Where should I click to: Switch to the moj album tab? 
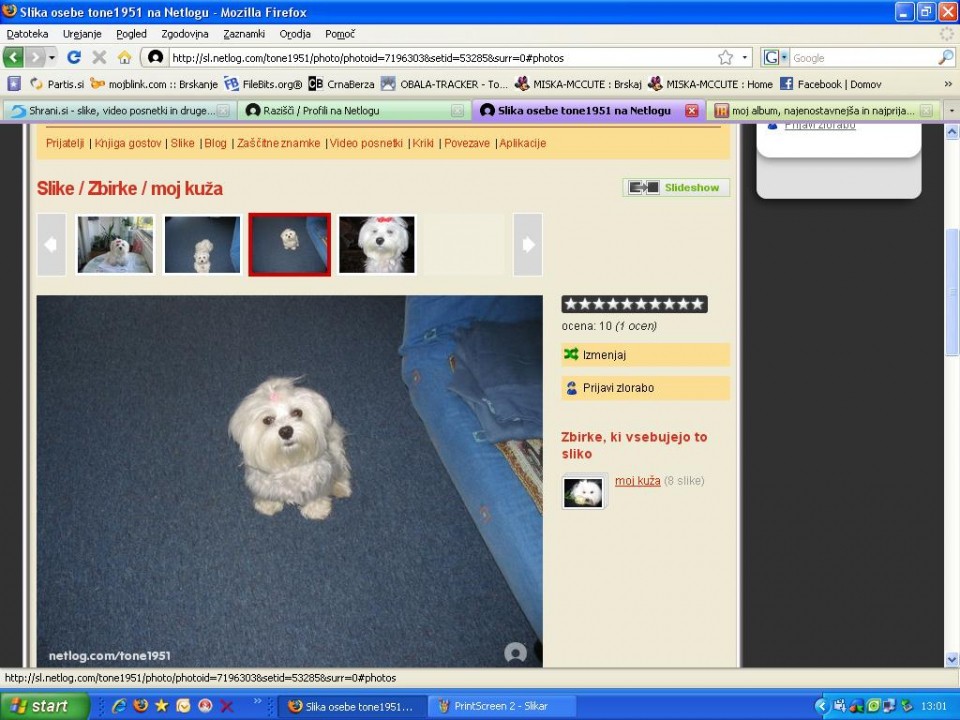824,110
